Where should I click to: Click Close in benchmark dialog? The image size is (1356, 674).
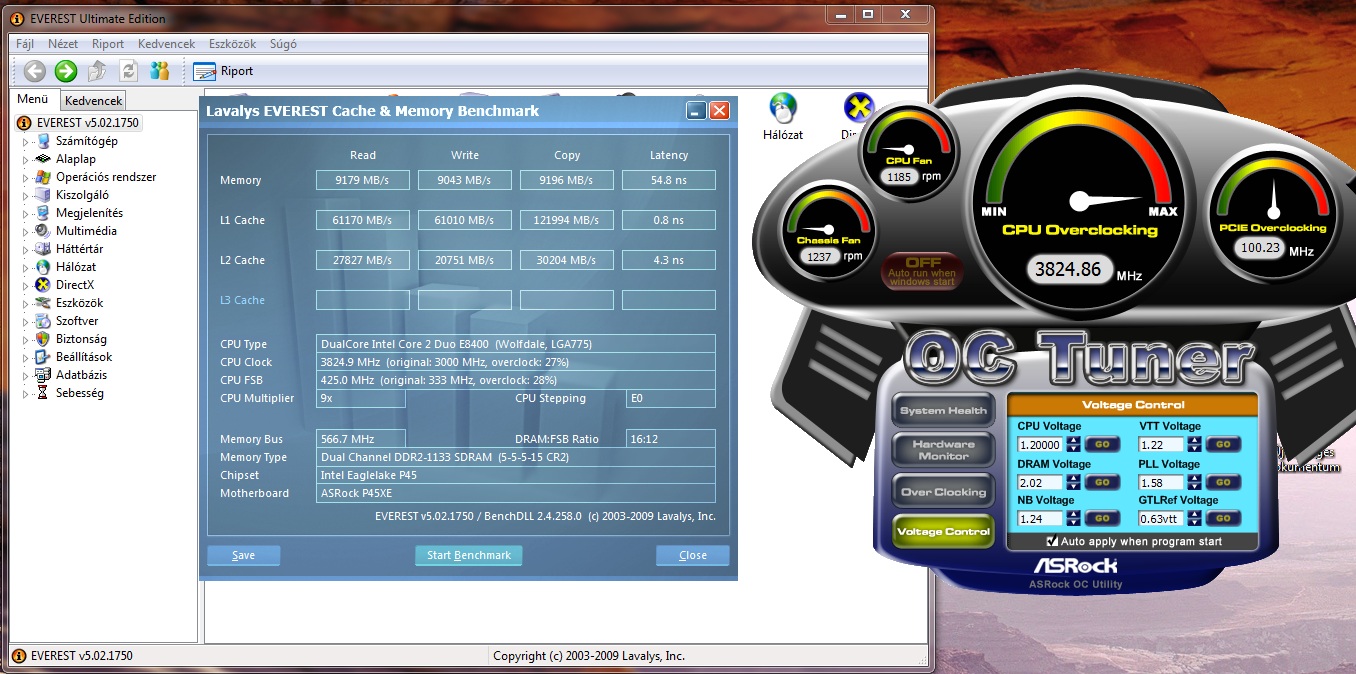click(692, 555)
